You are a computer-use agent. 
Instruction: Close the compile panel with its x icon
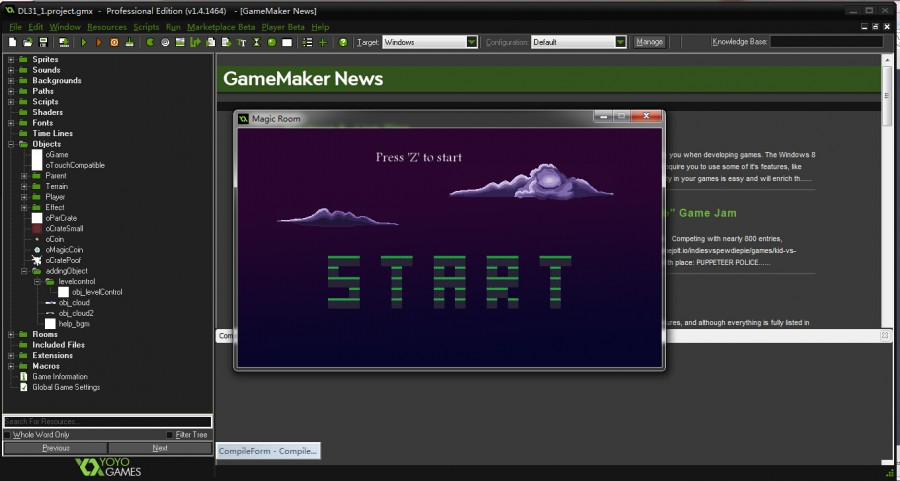click(885, 335)
